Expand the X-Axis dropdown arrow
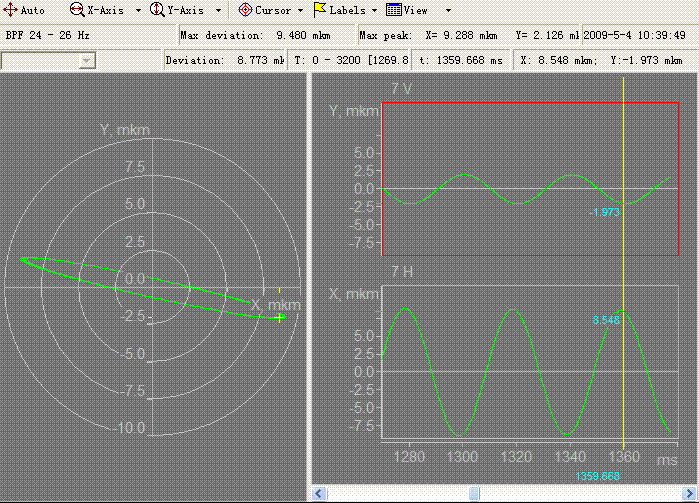This screenshot has height=503, width=699. (138, 10)
